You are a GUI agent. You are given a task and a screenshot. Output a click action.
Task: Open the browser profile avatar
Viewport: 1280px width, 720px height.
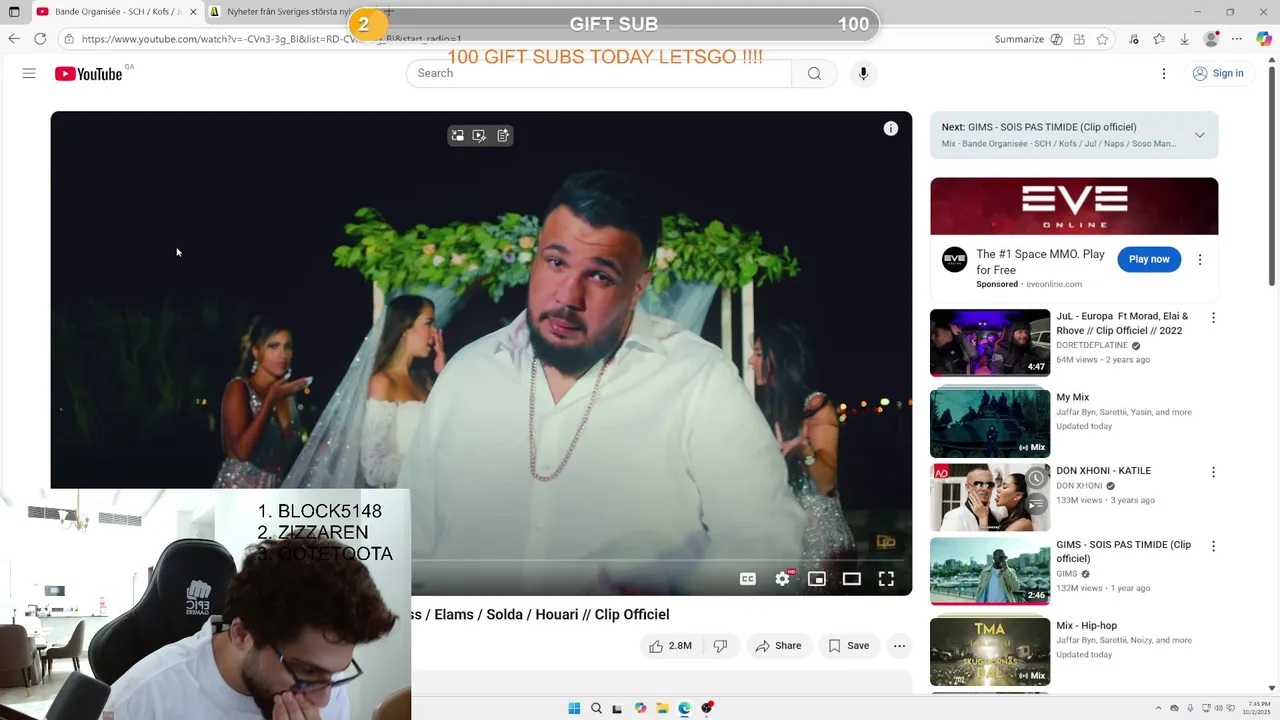click(x=1212, y=39)
